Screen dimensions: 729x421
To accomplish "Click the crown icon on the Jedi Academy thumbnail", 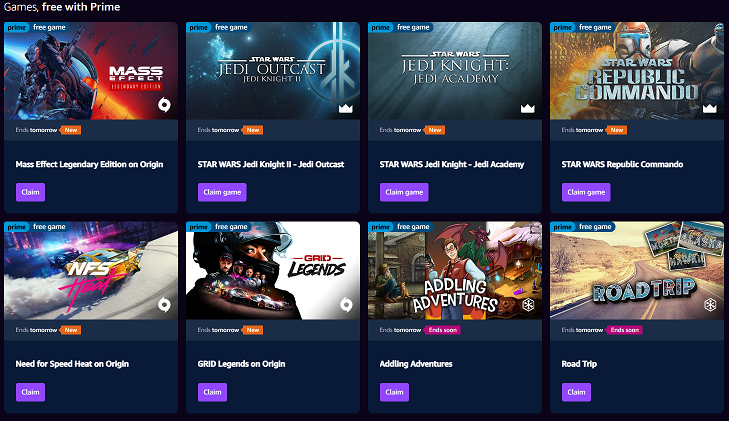I will [527, 108].
